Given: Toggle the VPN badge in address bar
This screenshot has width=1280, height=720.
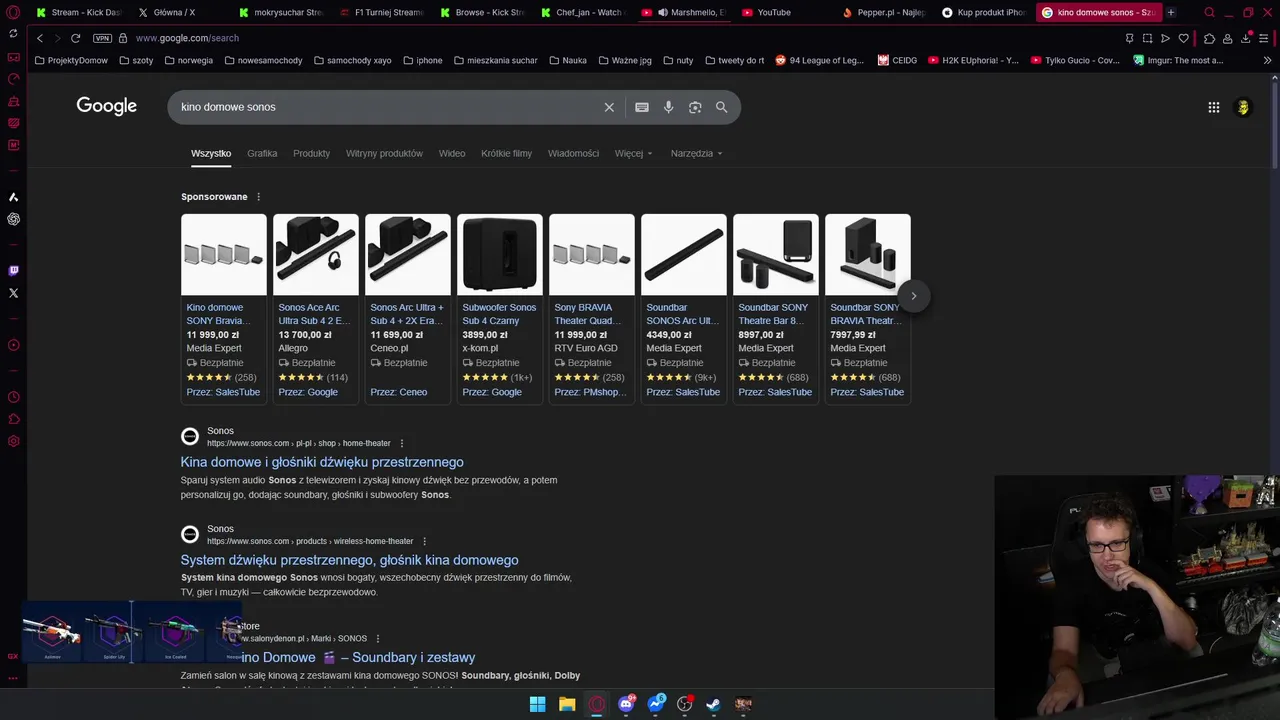Looking at the screenshot, I should tap(102, 38).
